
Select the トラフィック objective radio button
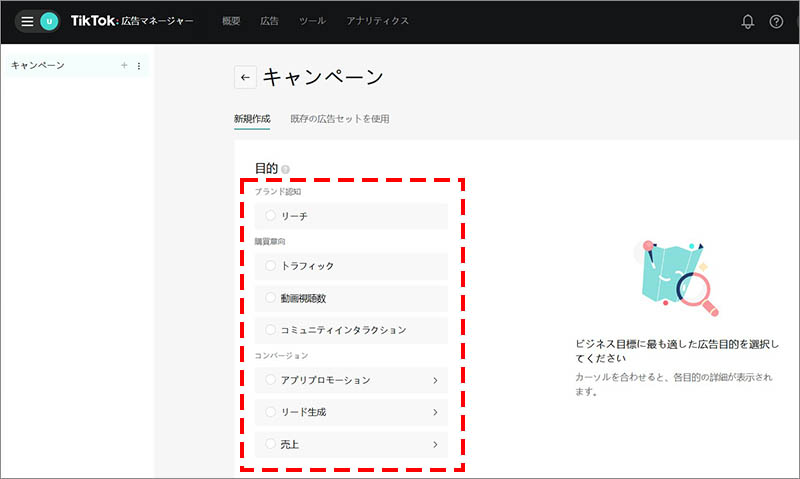(270, 266)
